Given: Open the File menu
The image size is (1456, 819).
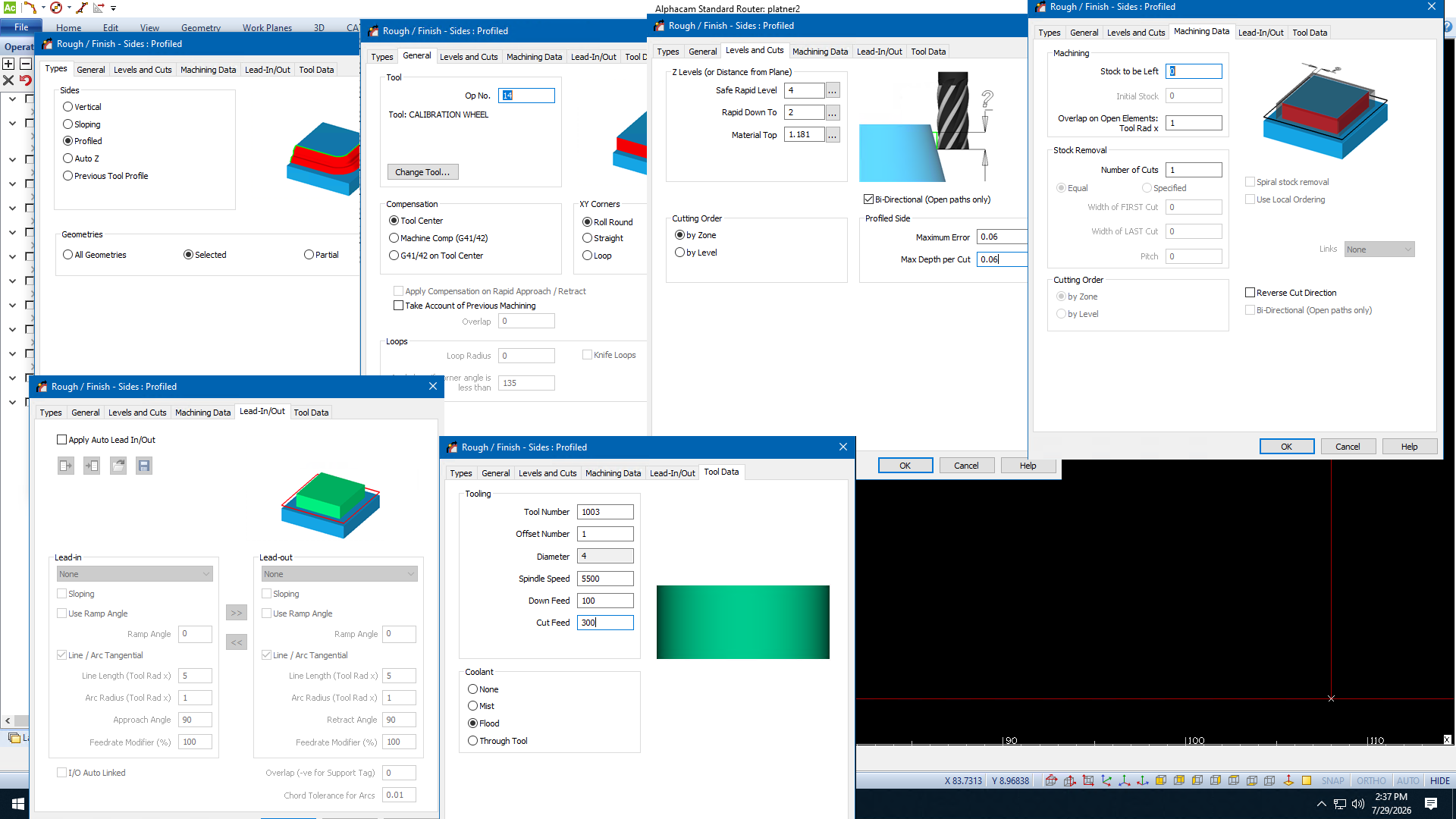Looking at the screenshot, I should click(21, 27).
